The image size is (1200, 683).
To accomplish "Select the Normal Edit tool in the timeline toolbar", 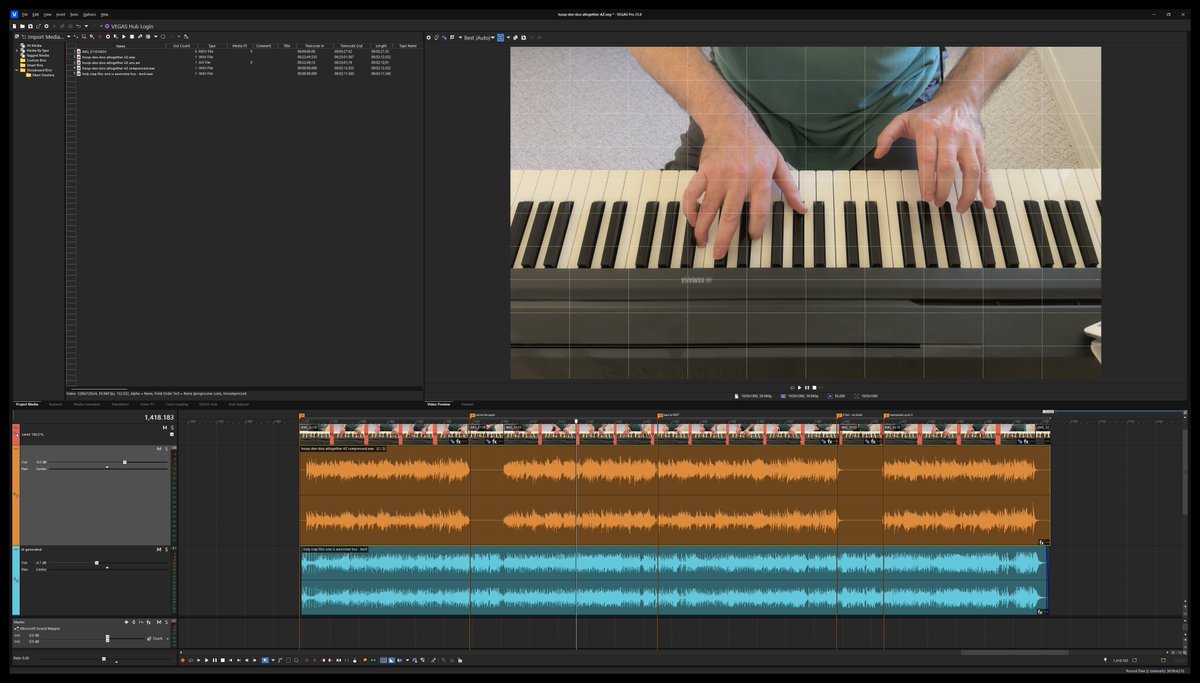I will click(x=265, y=660).
